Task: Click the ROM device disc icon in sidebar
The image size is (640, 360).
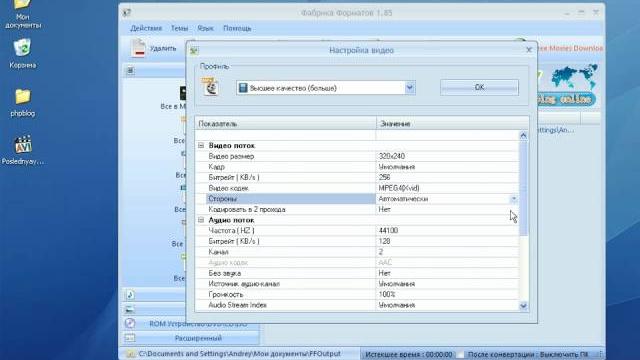Action: (130, 323)
